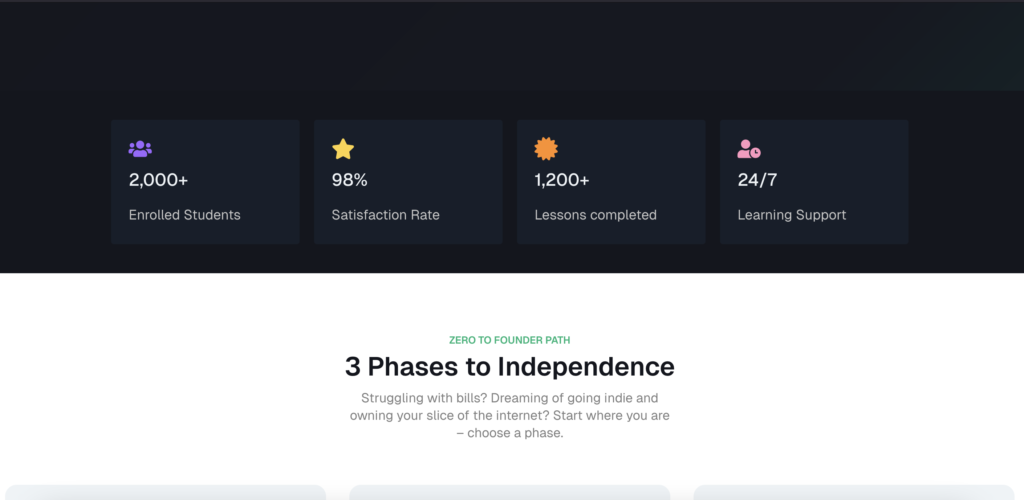Open the third phase card at bottom right
Screen dimensions: 1024x500
[854, 492]
